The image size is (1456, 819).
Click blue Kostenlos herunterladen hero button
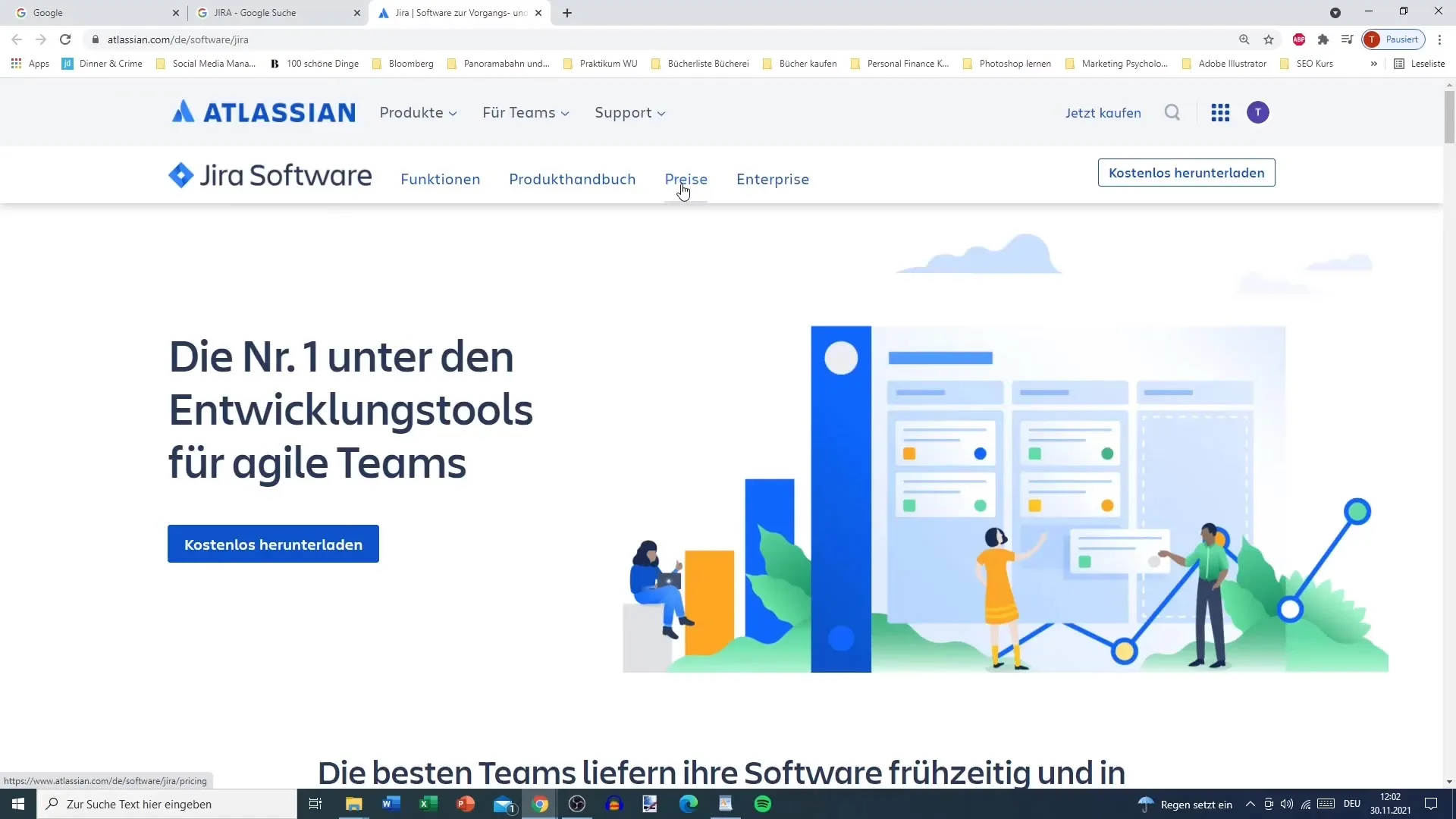[273, 544]
